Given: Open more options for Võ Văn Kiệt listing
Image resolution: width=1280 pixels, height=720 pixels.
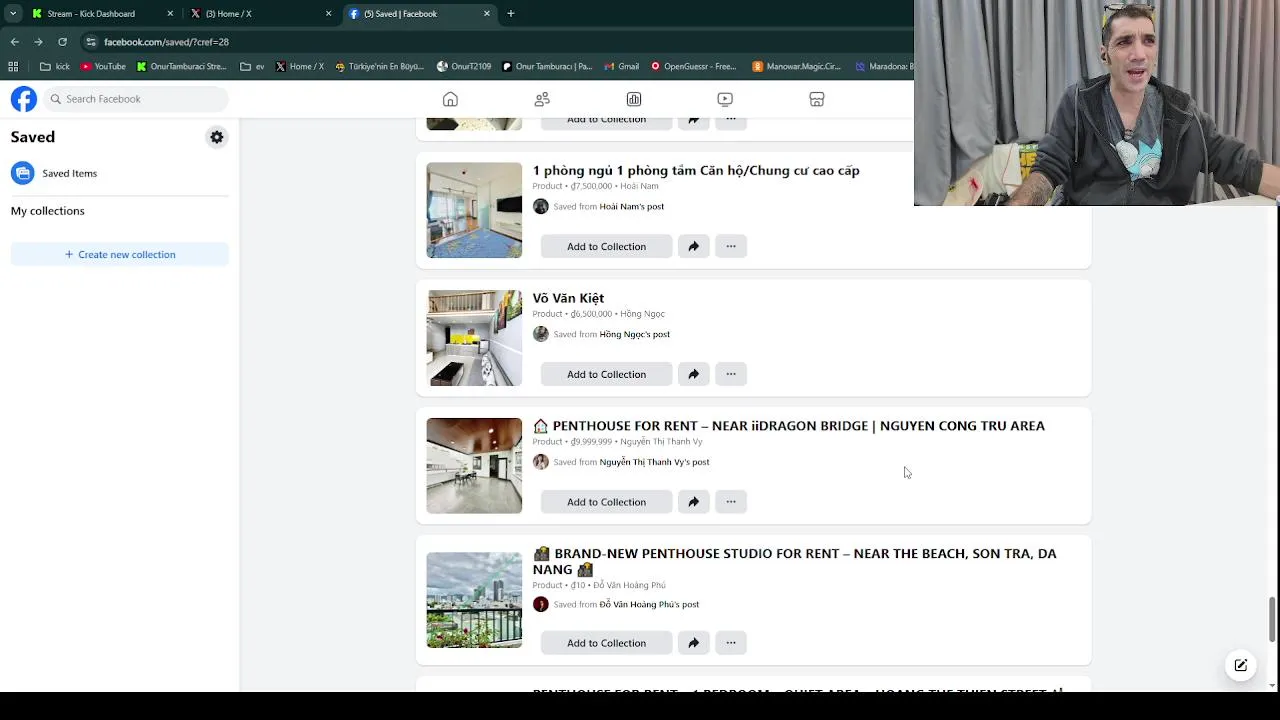Looking at the screenshot, I should [731, 374].
